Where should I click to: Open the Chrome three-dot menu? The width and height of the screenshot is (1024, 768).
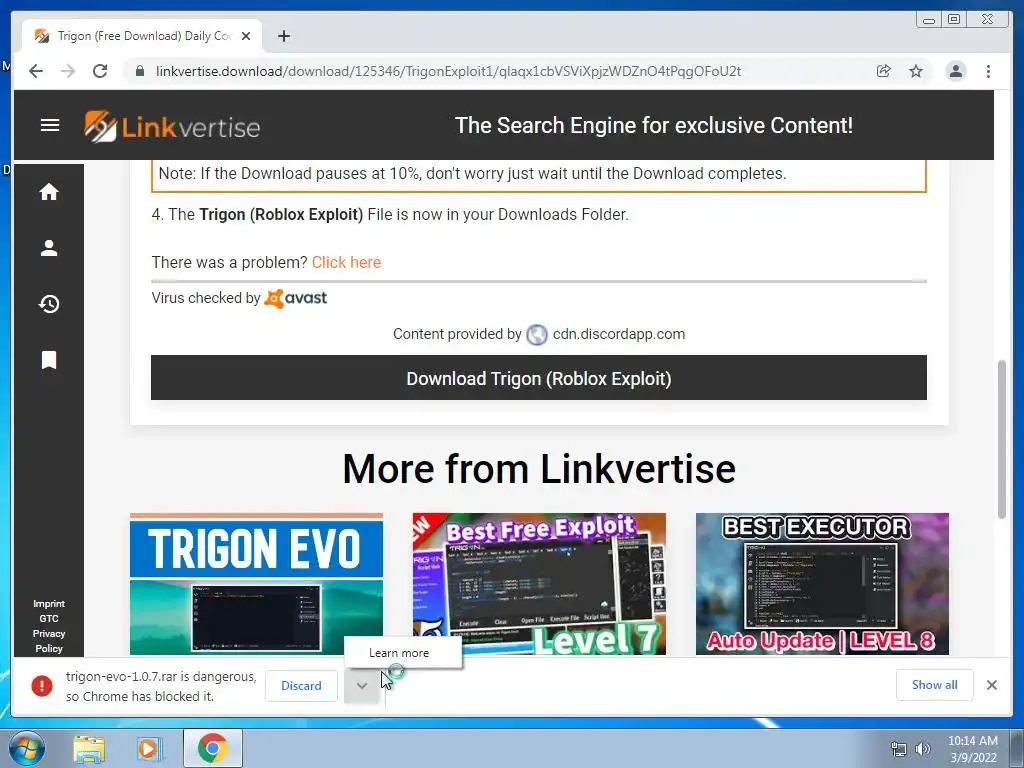(x=988, y=71)
